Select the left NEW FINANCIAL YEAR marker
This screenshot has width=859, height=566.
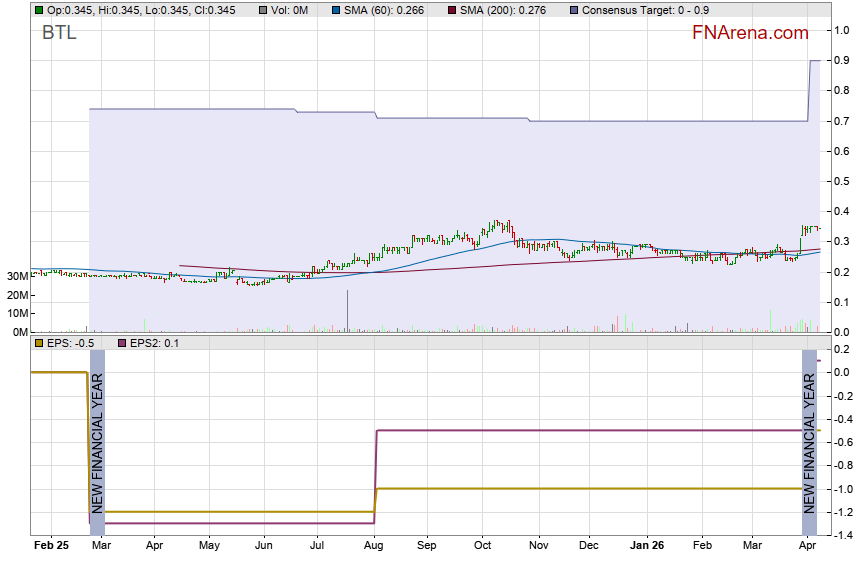tap(97, 441)
